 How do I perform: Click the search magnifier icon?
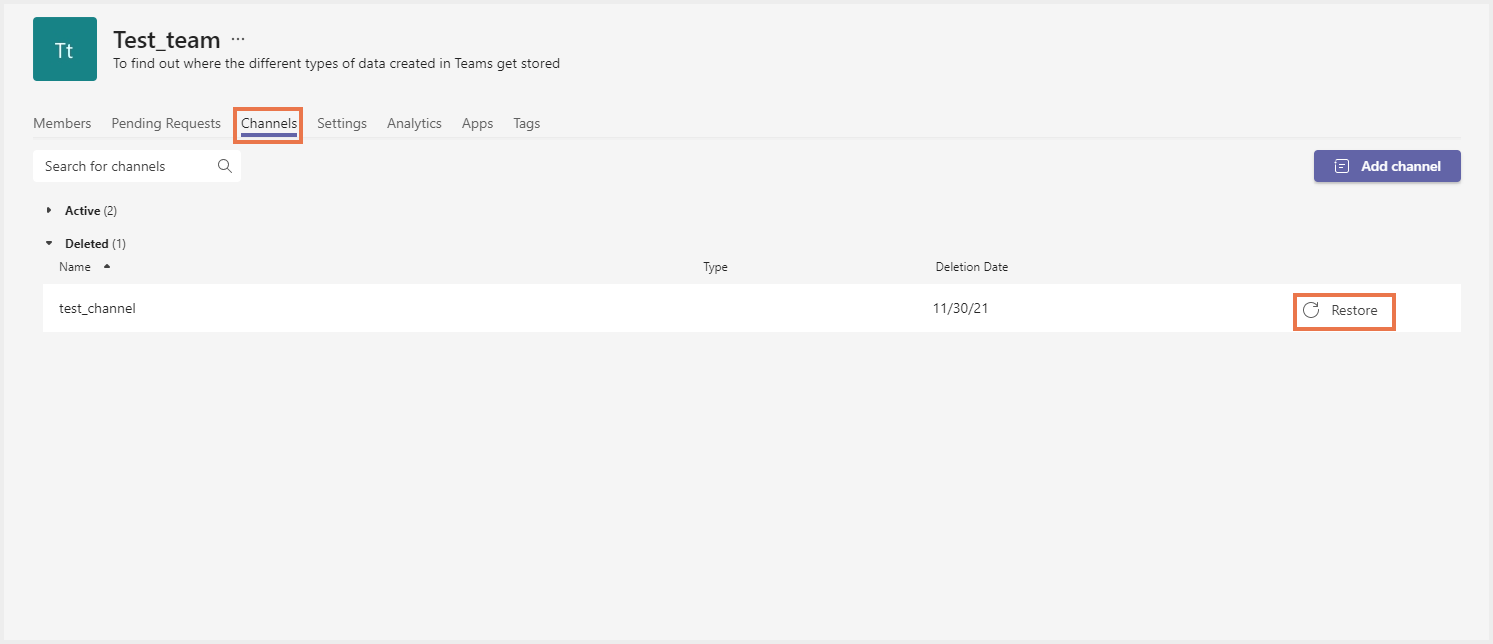pyautogui.click(x=225, y=166)
